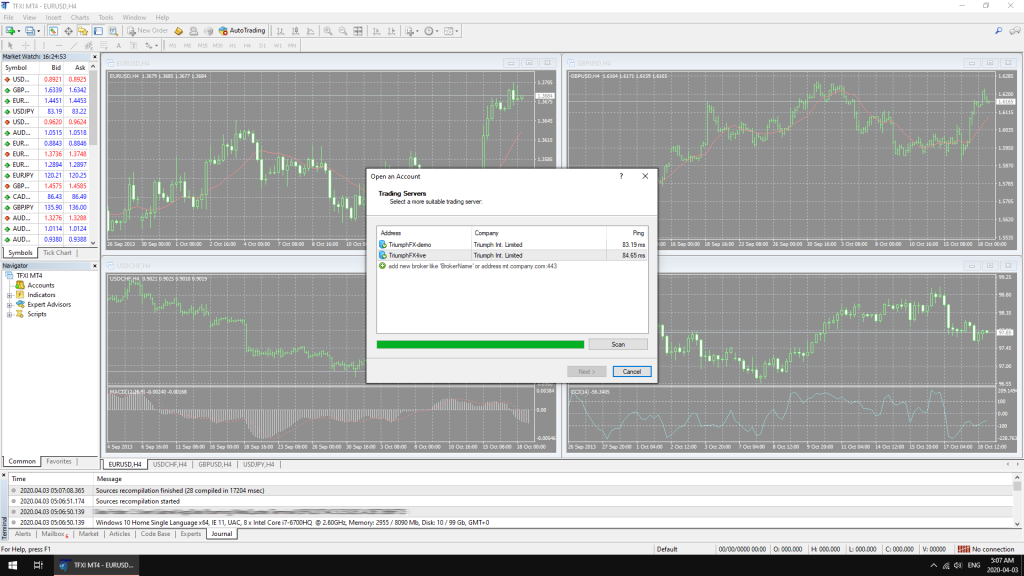
Task: Click the green scan progress bar
Action: pos(480,344)
